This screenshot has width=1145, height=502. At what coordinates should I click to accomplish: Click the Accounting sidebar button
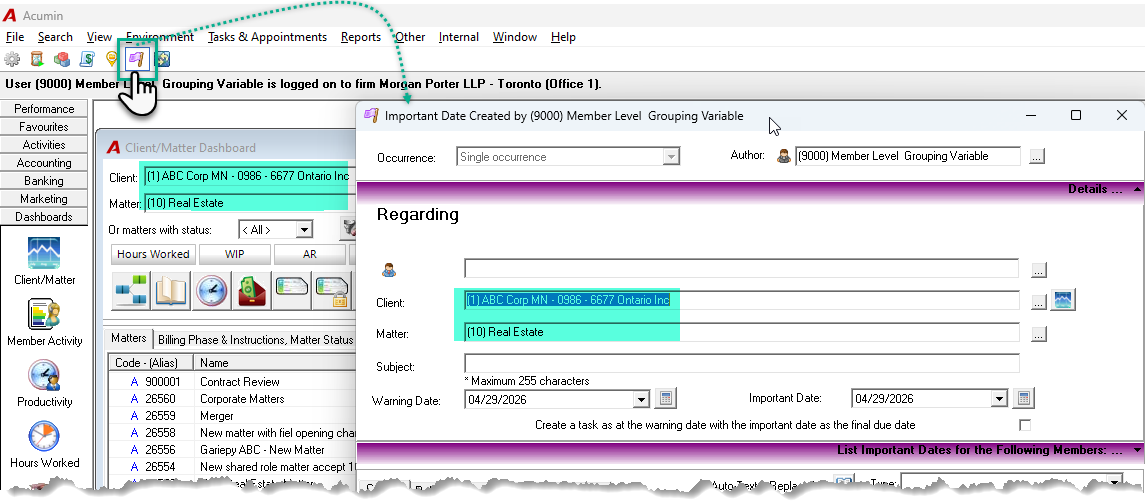[x=44, y=163]
